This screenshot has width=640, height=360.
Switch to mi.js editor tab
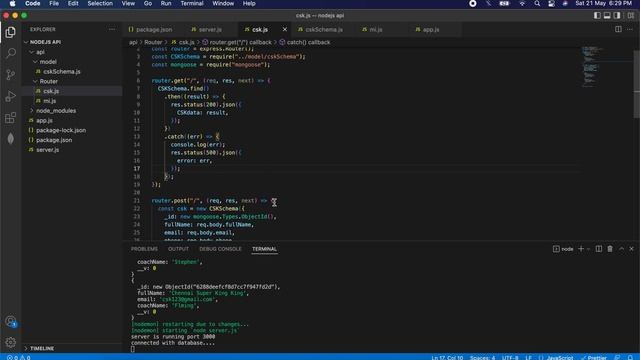coord(376,29)
